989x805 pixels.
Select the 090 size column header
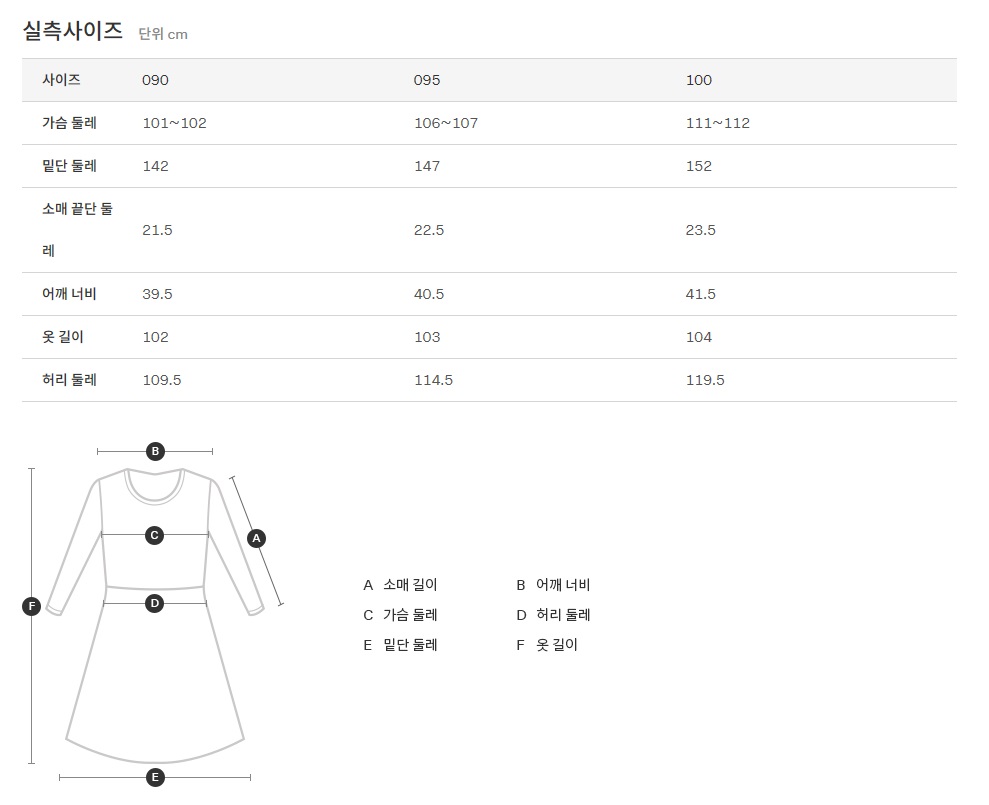(x=155, y=80)
